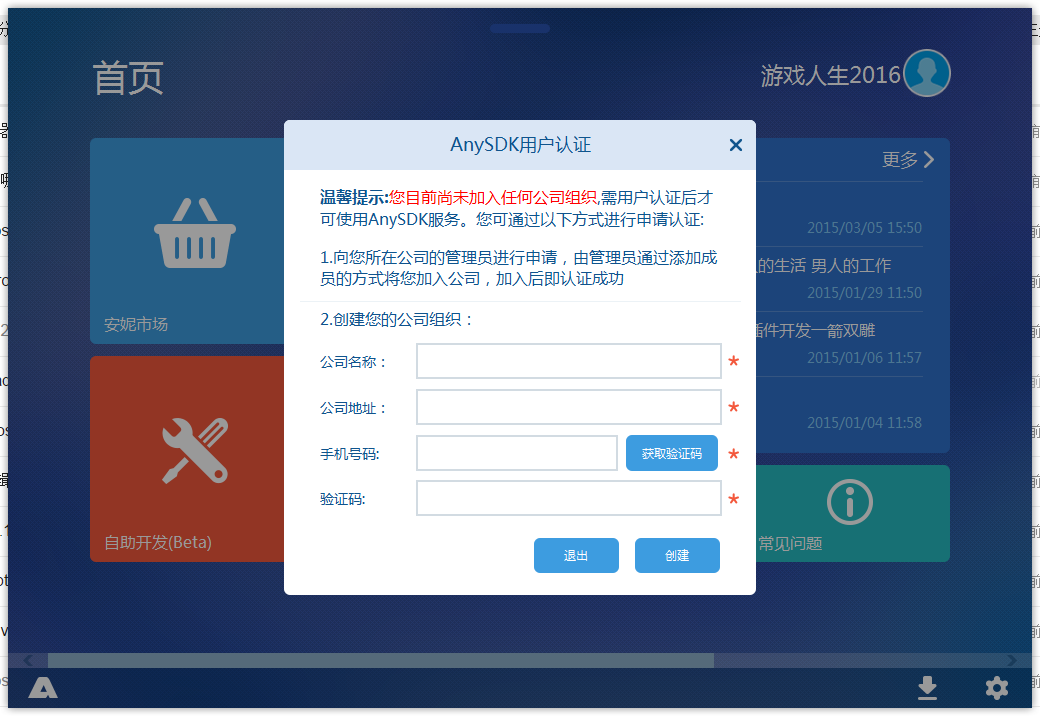The width and height of the screenshot is (1040, 716).
Task: Click the download icon in the bottom bar
Action: [927, 688]
